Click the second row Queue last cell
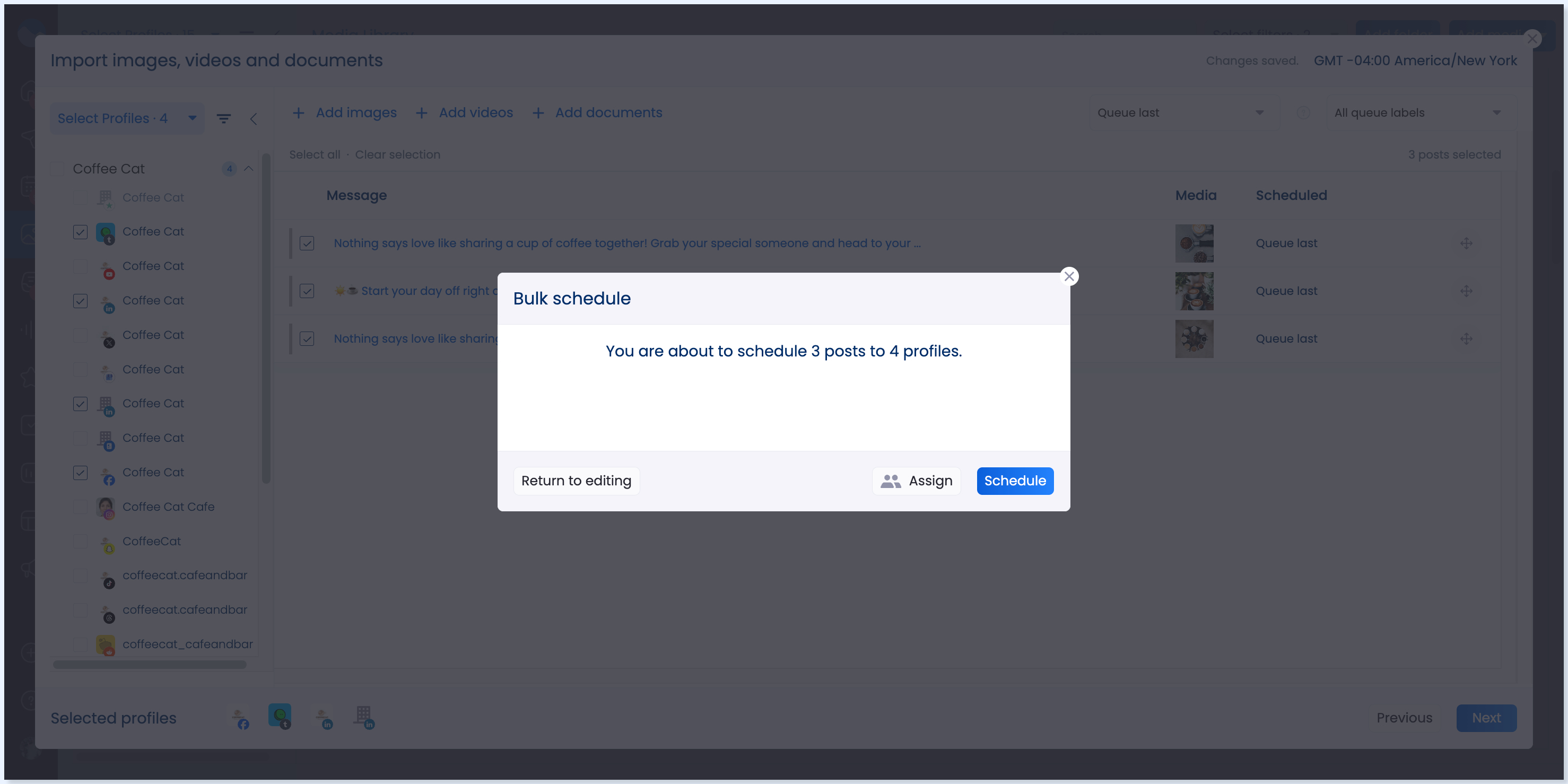This screenshot has height=784, width=1568. coord(1286,291)
